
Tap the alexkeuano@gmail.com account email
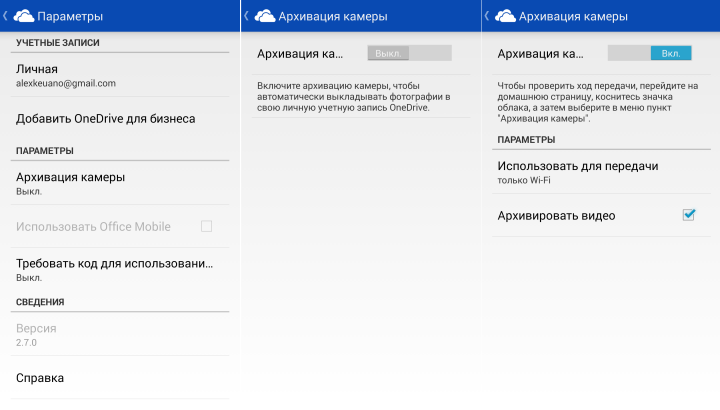(66, 84)
